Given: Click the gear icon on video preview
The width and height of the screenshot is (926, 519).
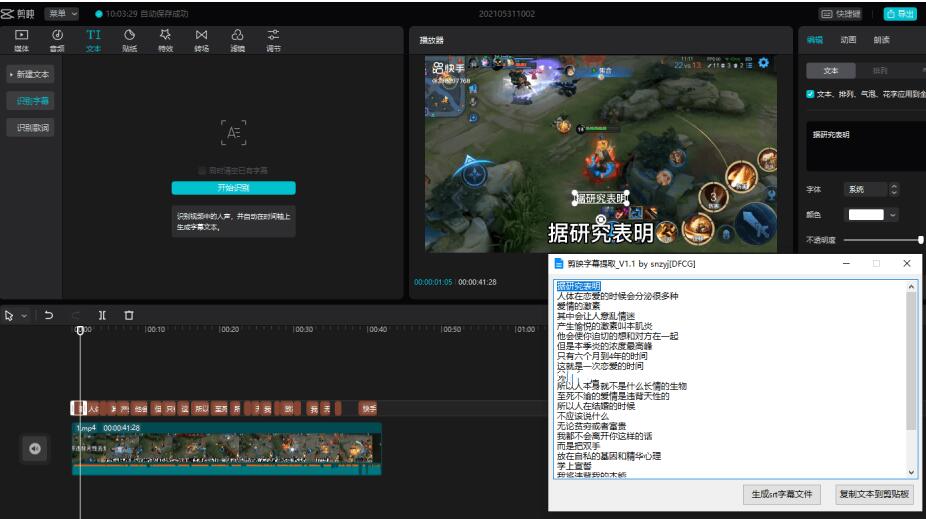Looking at the screenshot, I should point(764,63).
